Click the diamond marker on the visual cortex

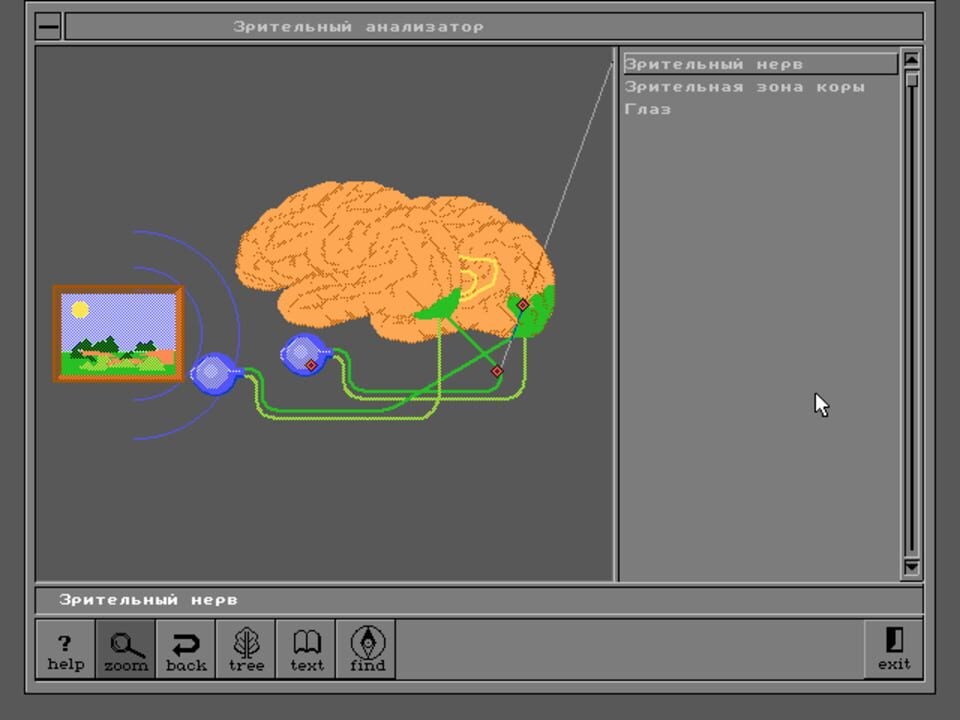pos(521,303)
